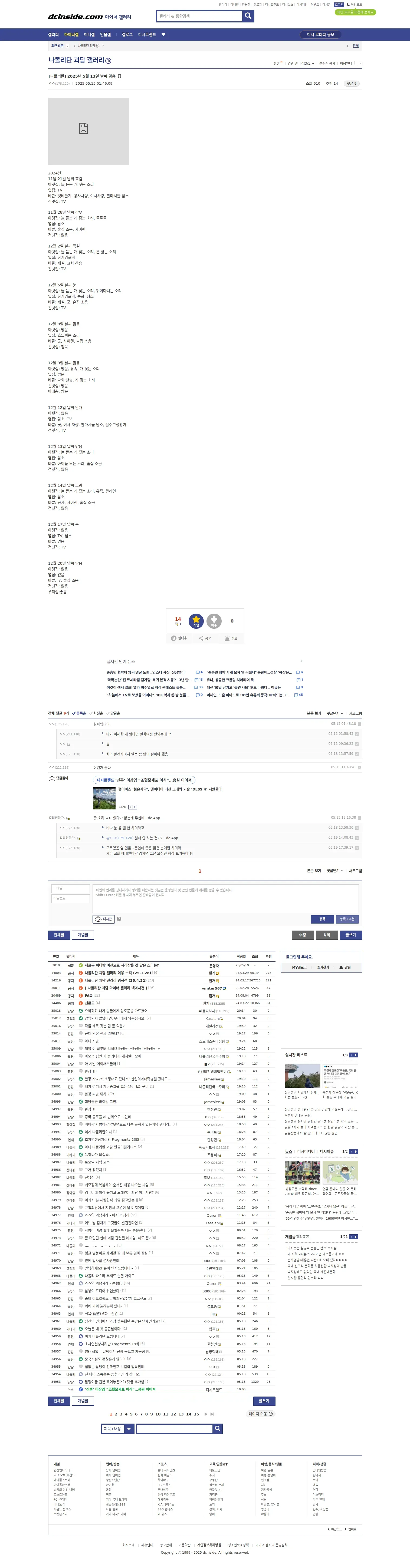This screenshot has width=410, height=1568.
Task: Select the 최신순 comment sort option
Action: (96, 713)
